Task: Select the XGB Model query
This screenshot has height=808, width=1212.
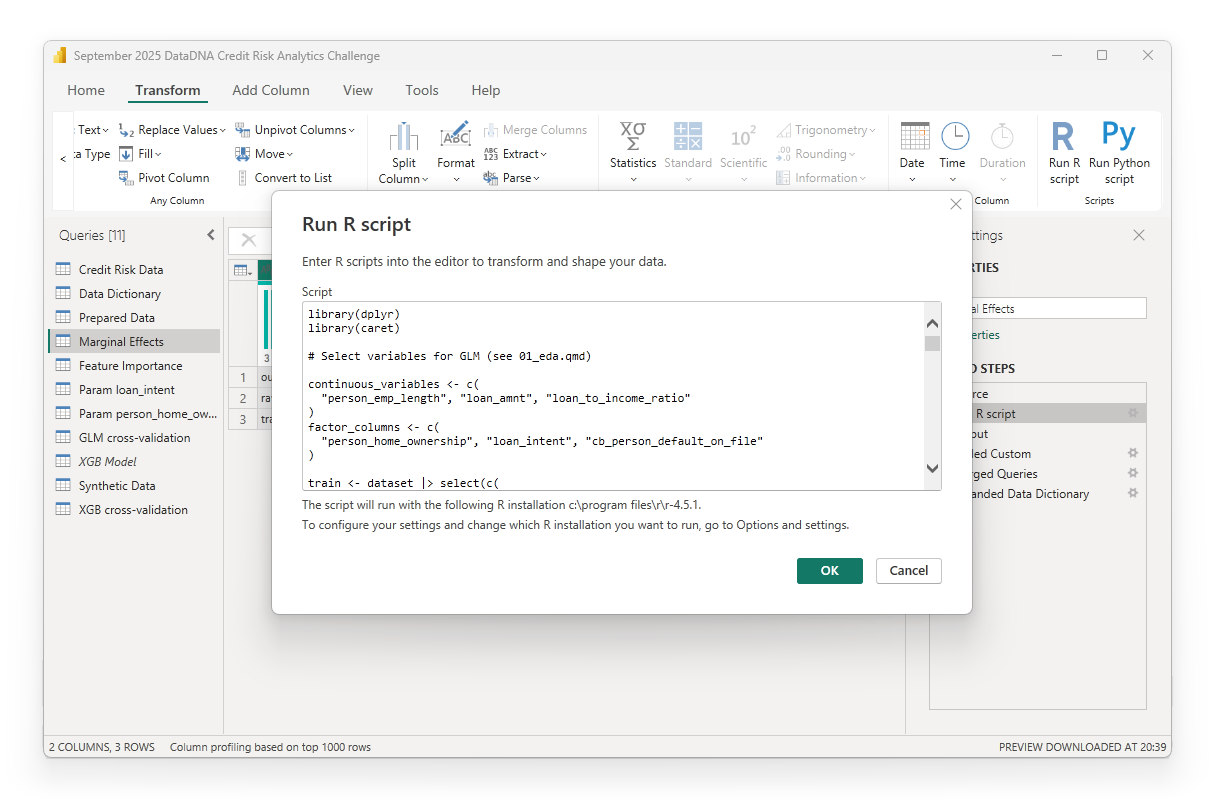Action: pyautogui.click(x=108, y=462)
